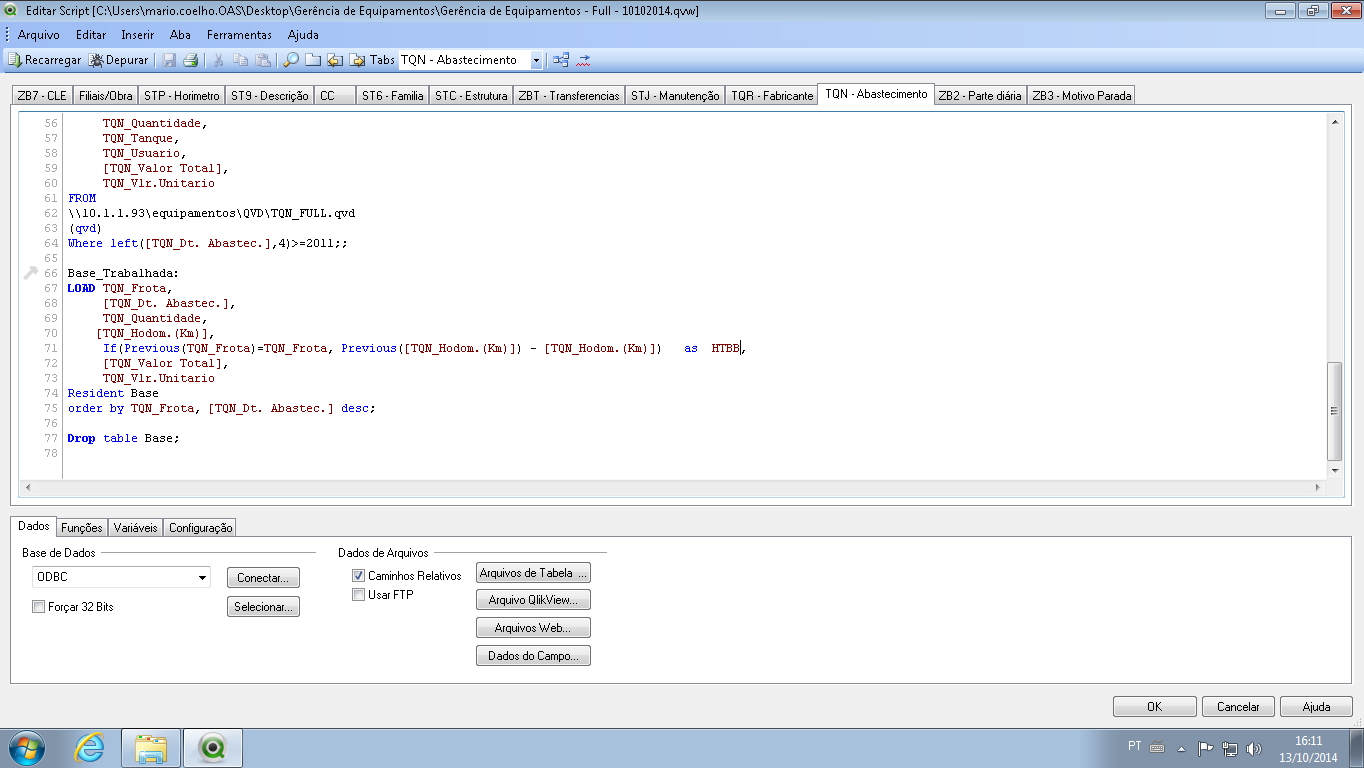This screenshot has width=1364, height=768.
Task: Open the Inserir menu
Action: 138,35
